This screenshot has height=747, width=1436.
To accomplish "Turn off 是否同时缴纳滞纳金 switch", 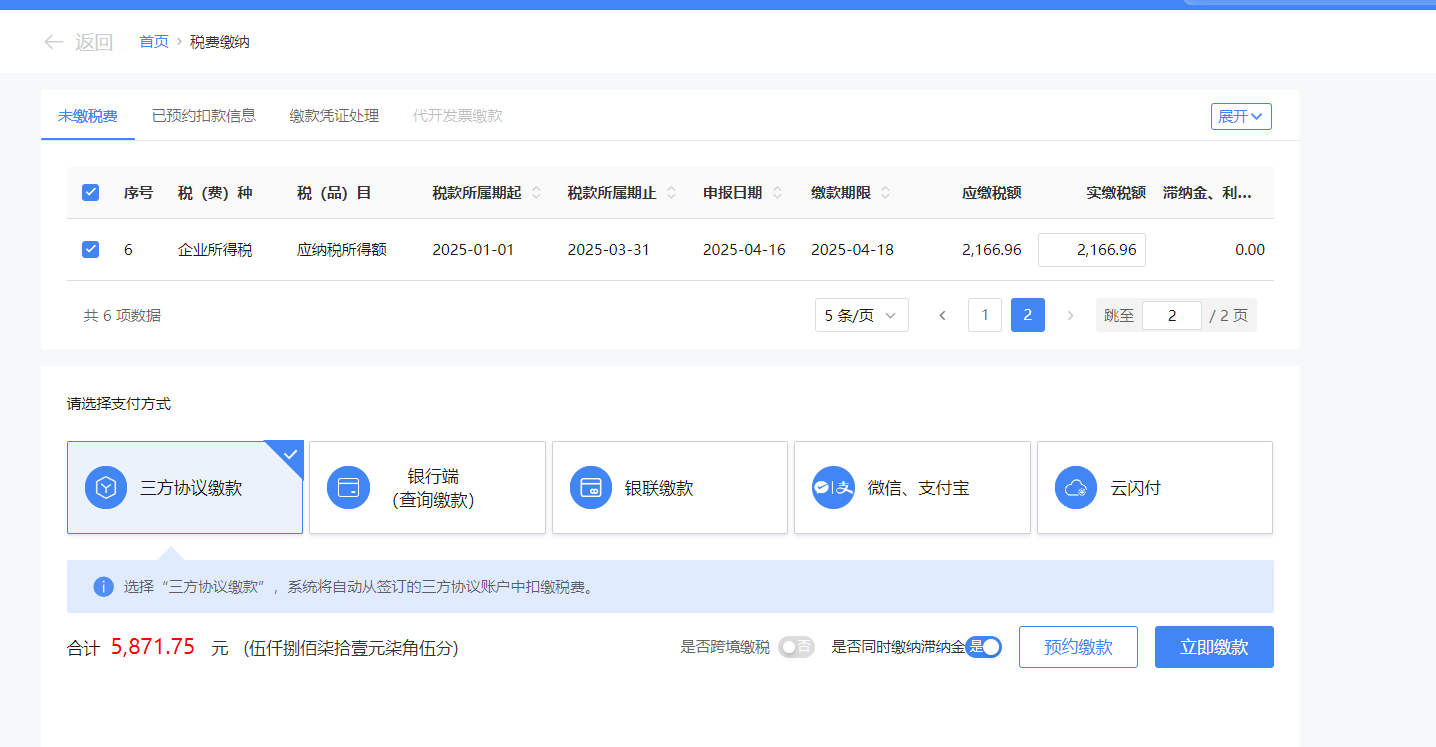I will (984, 647).
